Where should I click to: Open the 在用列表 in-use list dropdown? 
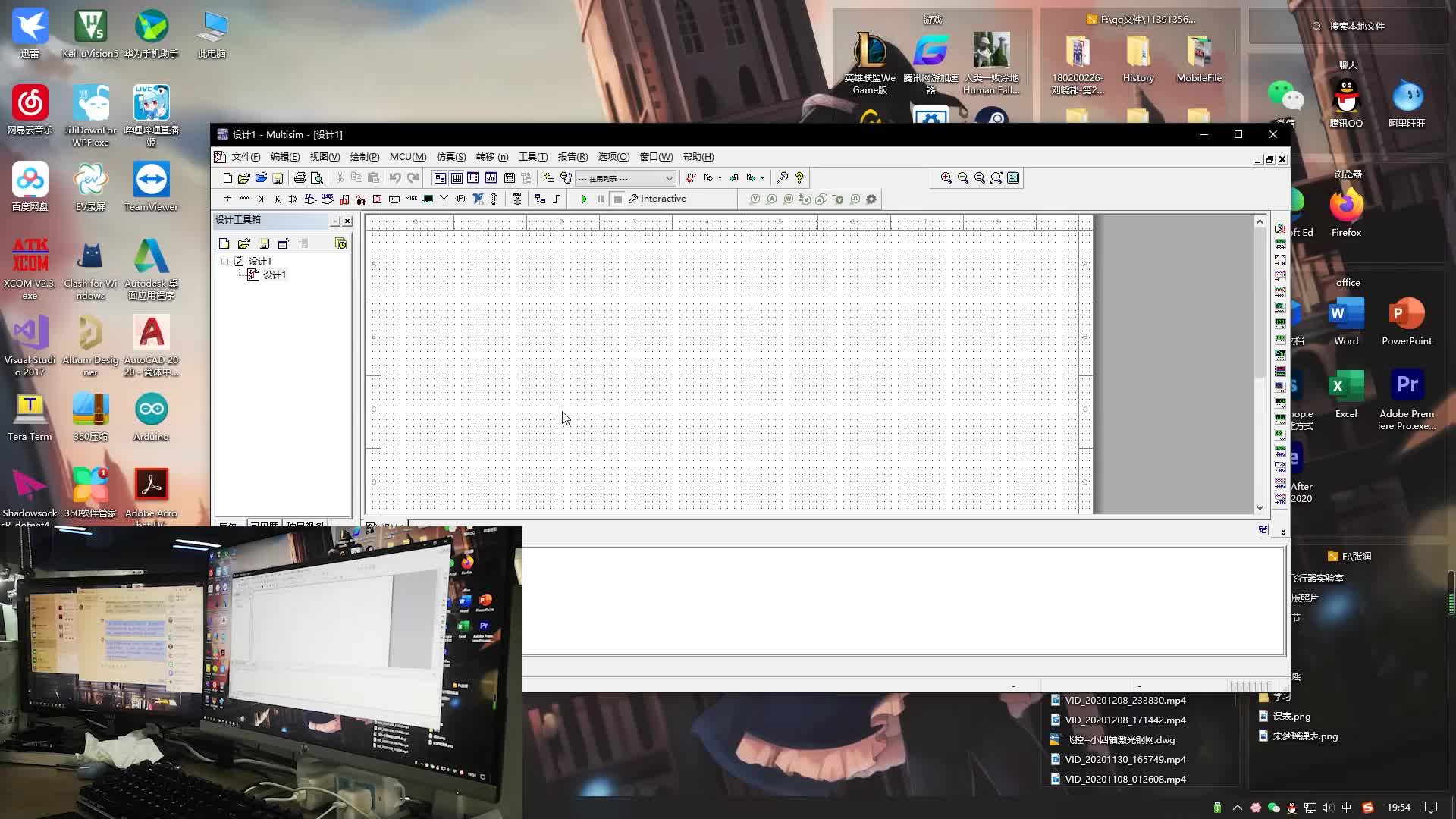669,179
